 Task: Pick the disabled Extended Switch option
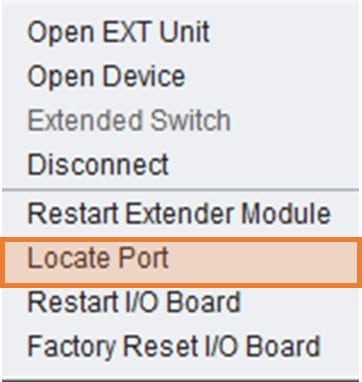click(x=180, y=120)
